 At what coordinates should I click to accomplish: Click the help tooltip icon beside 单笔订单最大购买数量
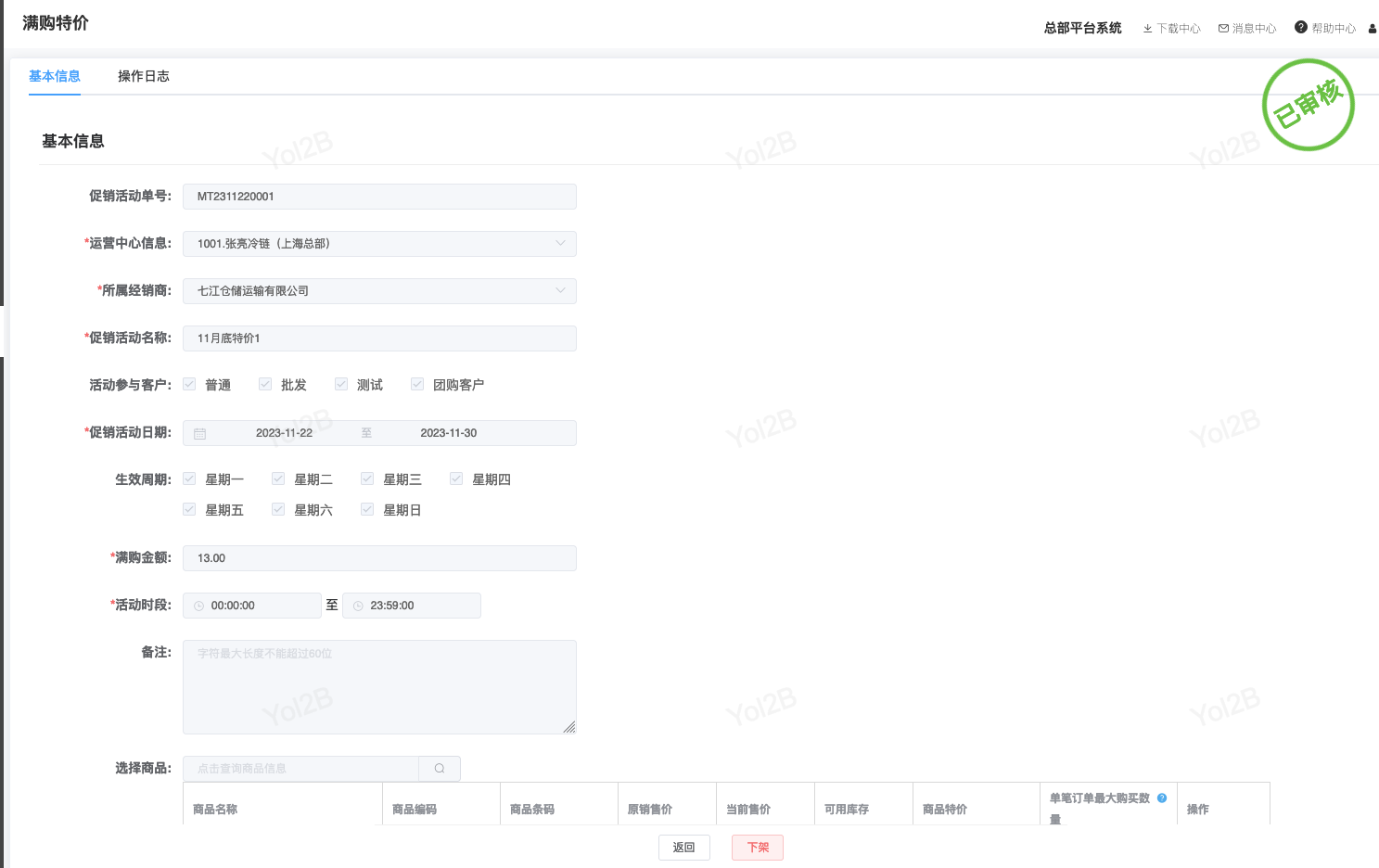[x=1162, y=798]
